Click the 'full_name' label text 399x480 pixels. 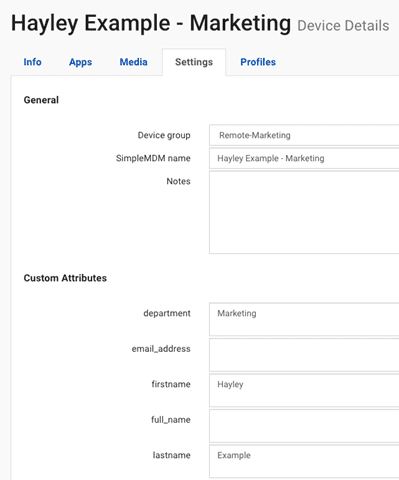(x=171, y=420)
